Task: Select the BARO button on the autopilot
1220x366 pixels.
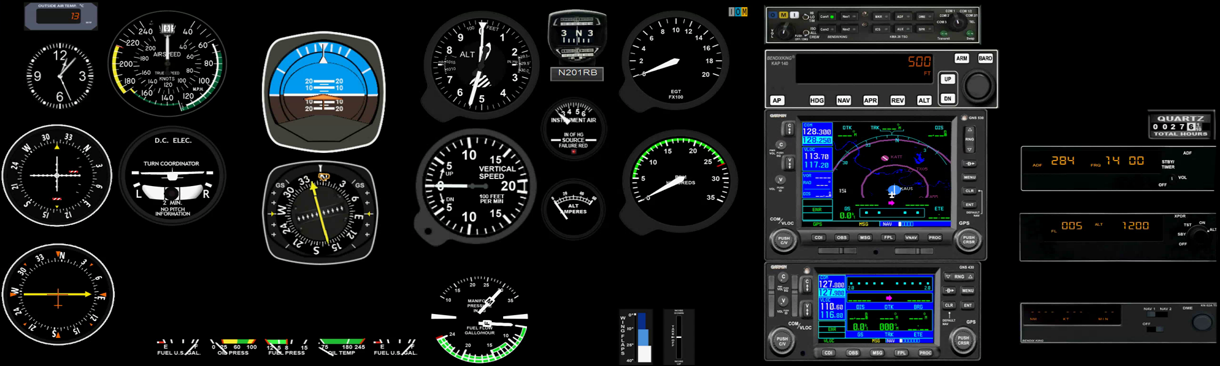Action: (x=985, y=59)
